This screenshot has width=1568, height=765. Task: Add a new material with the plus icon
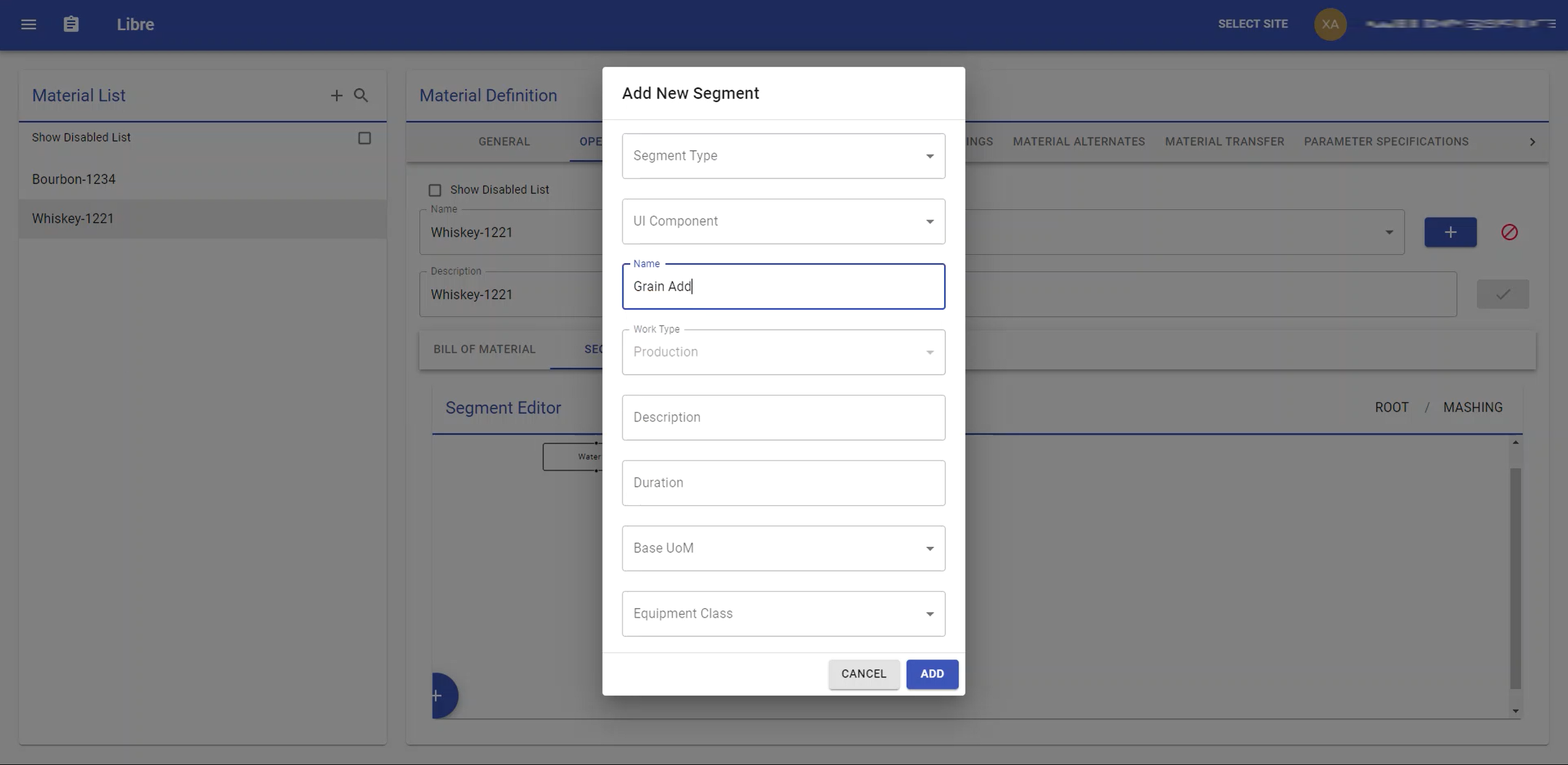point(337,96)
